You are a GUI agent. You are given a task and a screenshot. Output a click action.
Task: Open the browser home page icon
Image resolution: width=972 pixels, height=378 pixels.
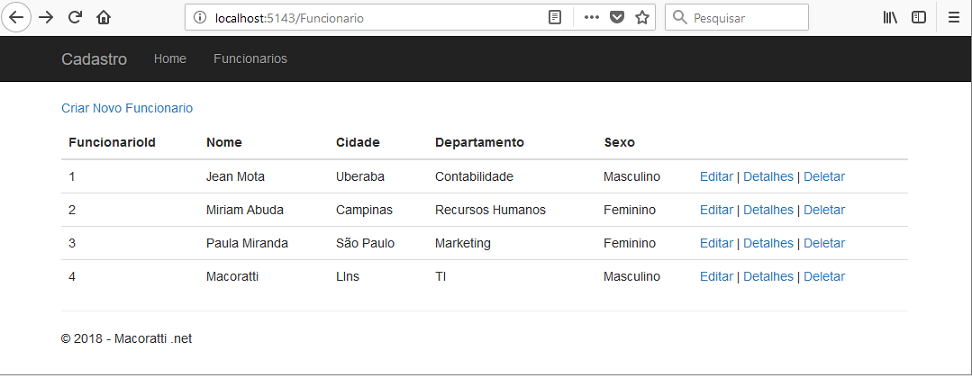[x=104, y=18]
